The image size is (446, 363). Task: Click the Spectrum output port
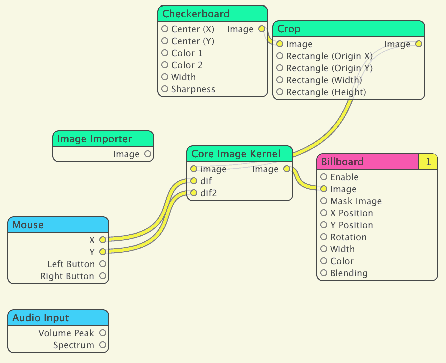click(103, 345)
